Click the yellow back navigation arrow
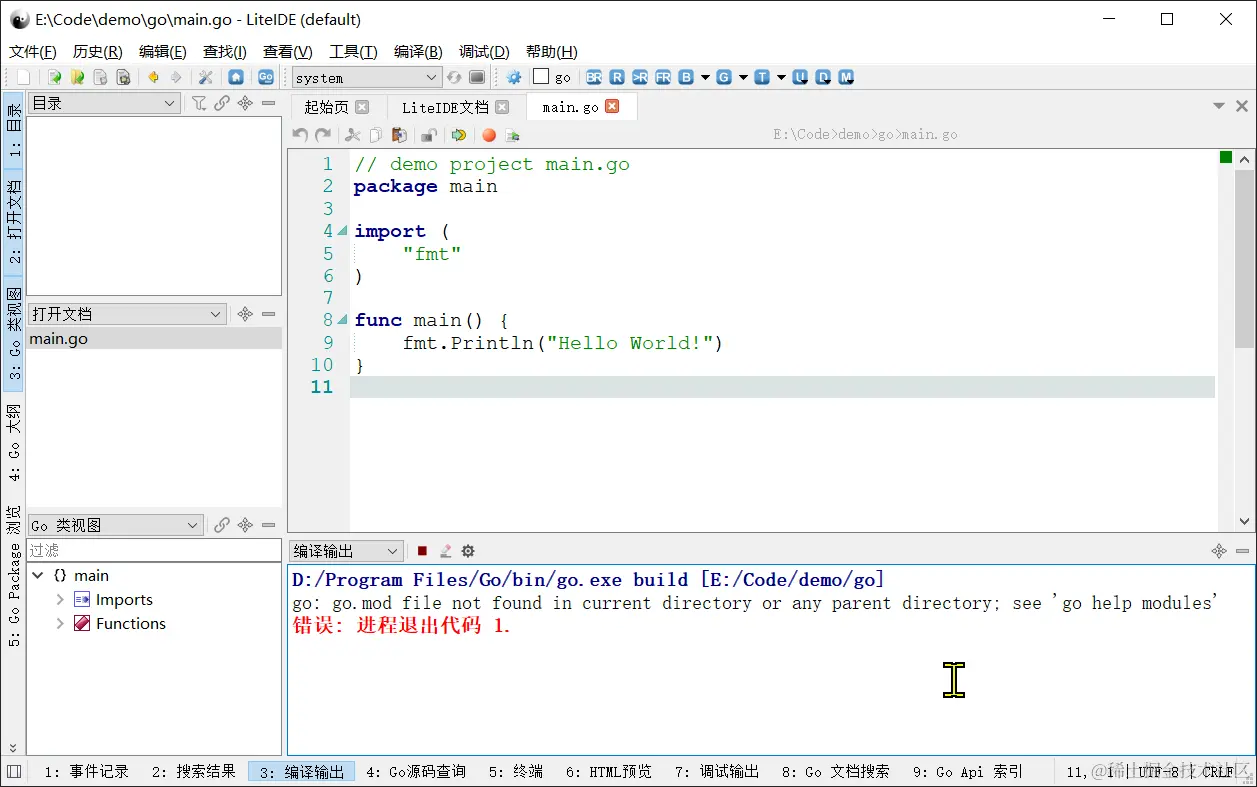Screen dimensions: 1257x787 (x=153, y=77)
